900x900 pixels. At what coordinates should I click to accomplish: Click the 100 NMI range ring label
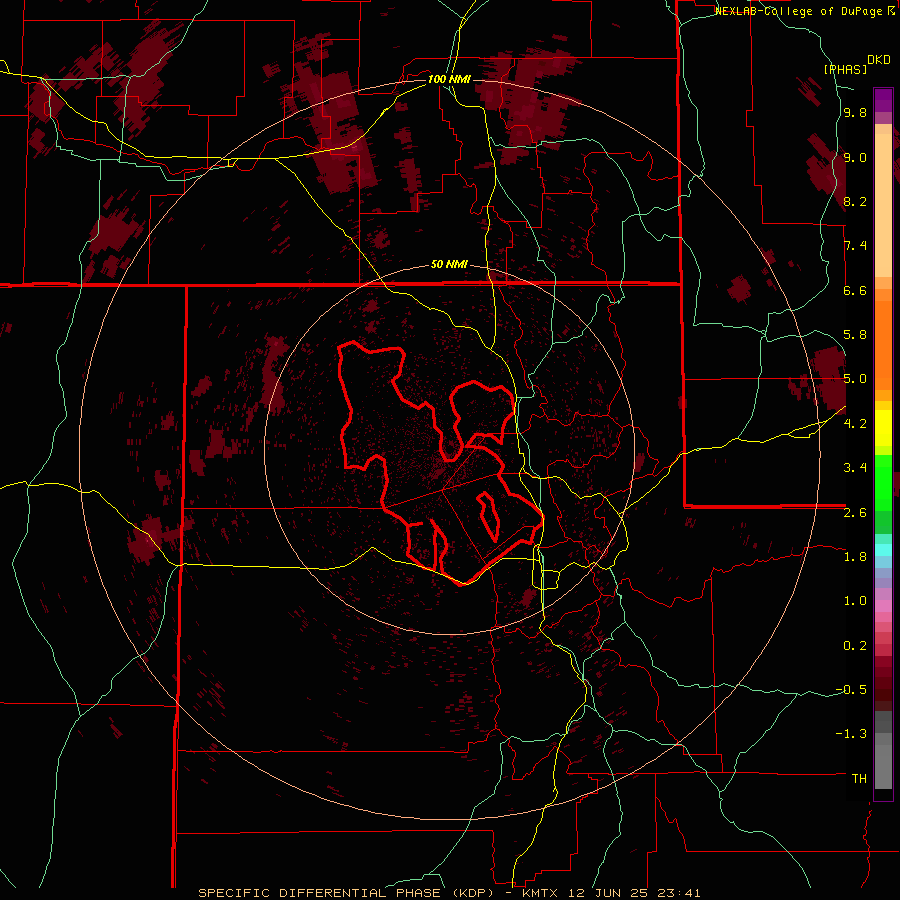(449, 79)
